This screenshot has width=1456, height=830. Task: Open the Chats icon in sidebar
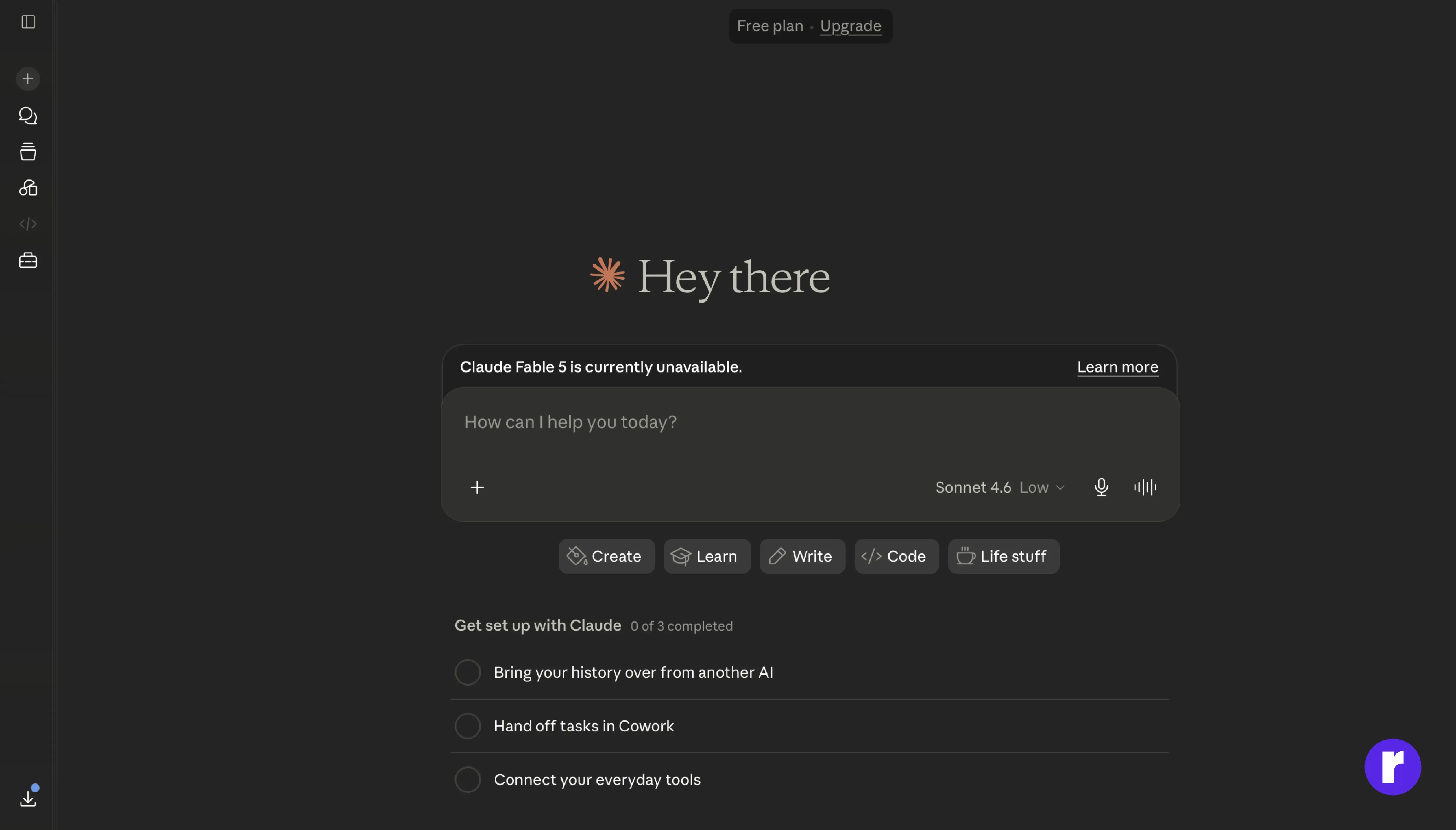28,116
